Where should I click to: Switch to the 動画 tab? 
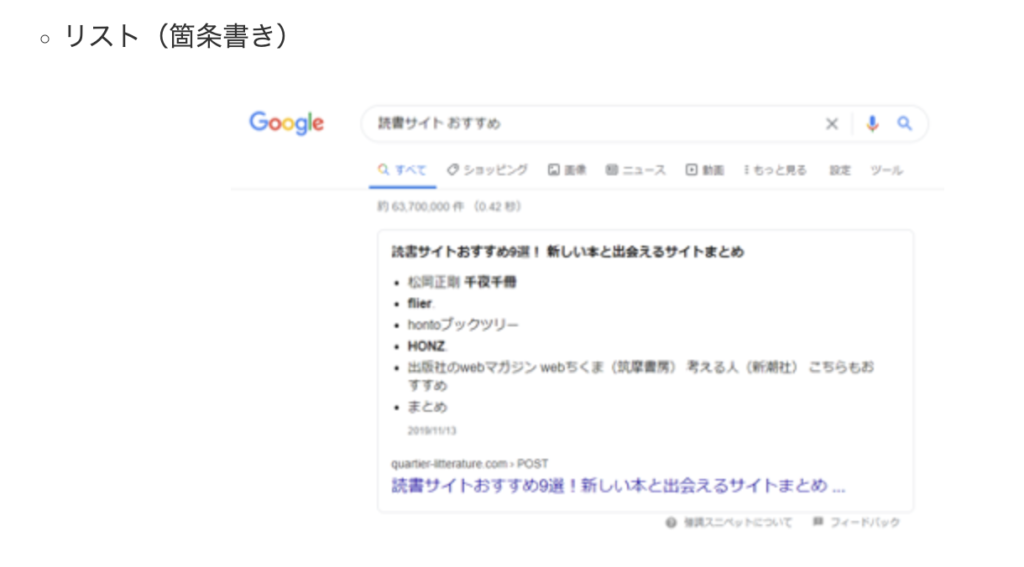pos(705,170)
